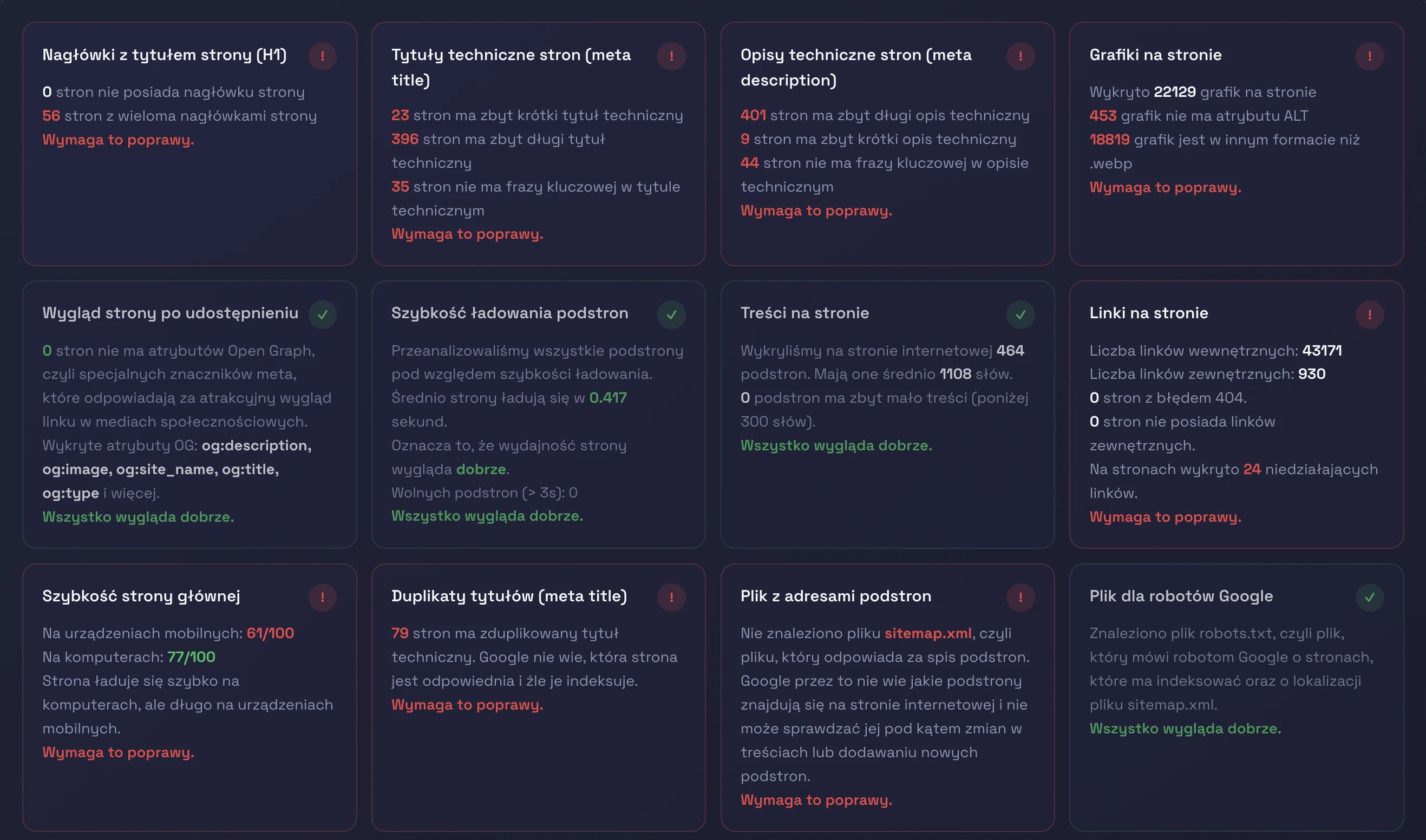The height and width of the screenshot is (840, 1426).
Task: Click alert icon on Szybkość strony głównej
Action: (322, 597)
